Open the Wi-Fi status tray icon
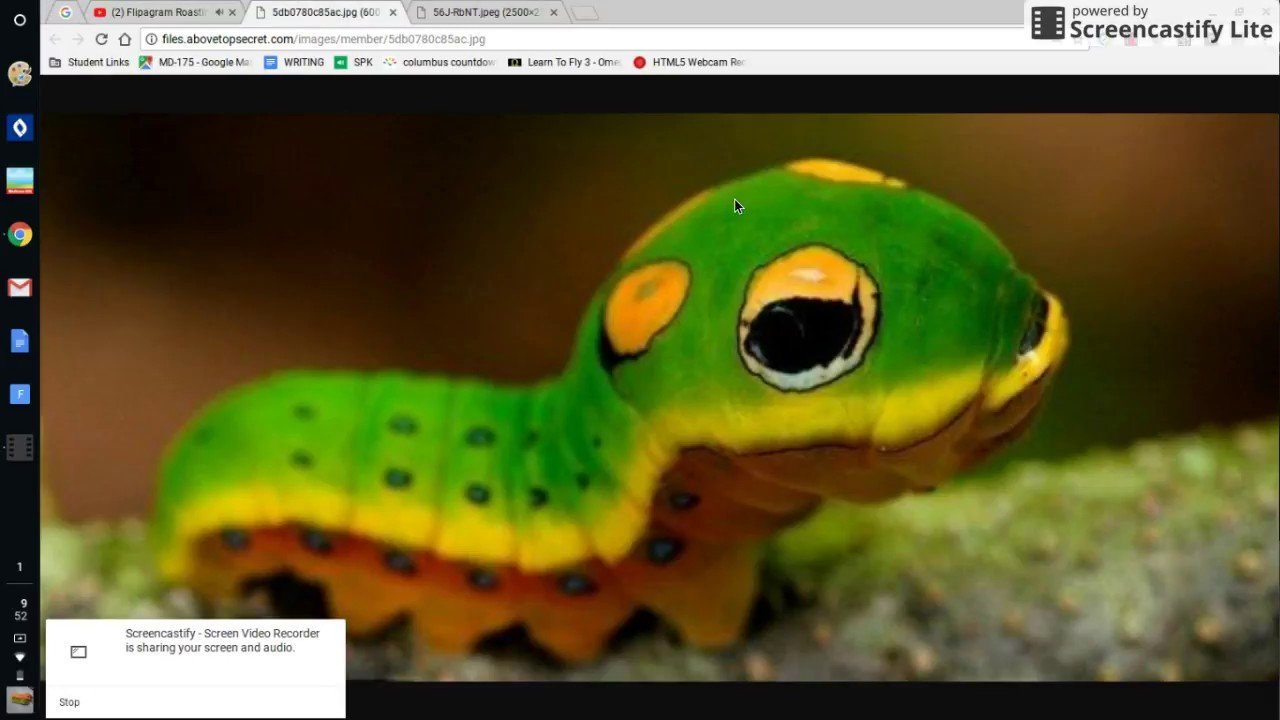Image resolution: width=1280 pixels, height=720 pixels. pyautogui.click(x=19, y=657)
